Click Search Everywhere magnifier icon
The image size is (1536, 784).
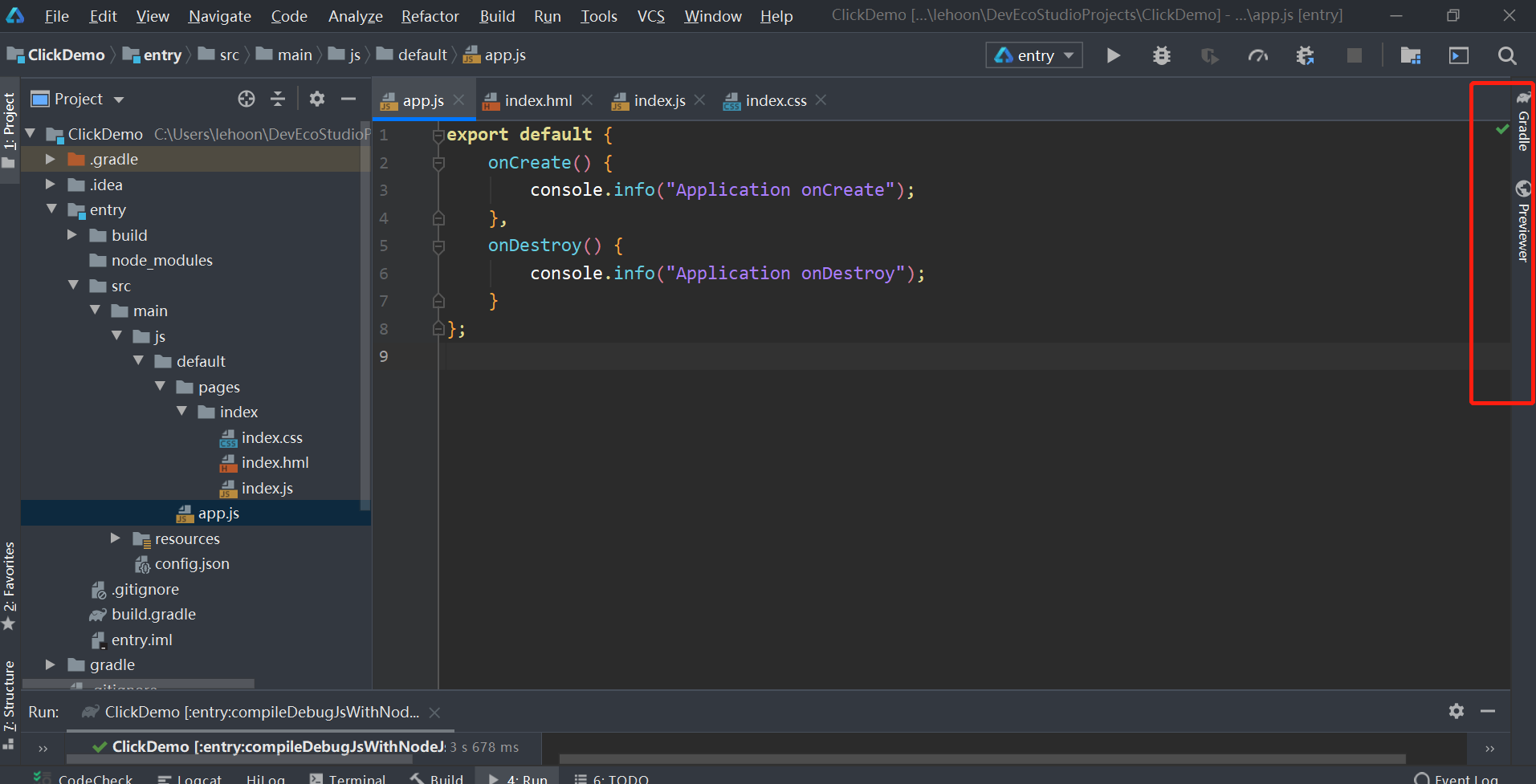point(1506,55)
